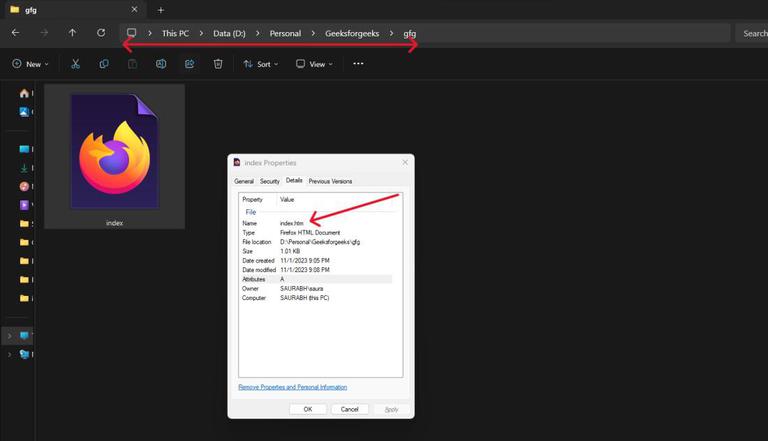The image size is (768, 441).
Task: Delete the file with the trash icon
Action: click(x=218, y=64)
